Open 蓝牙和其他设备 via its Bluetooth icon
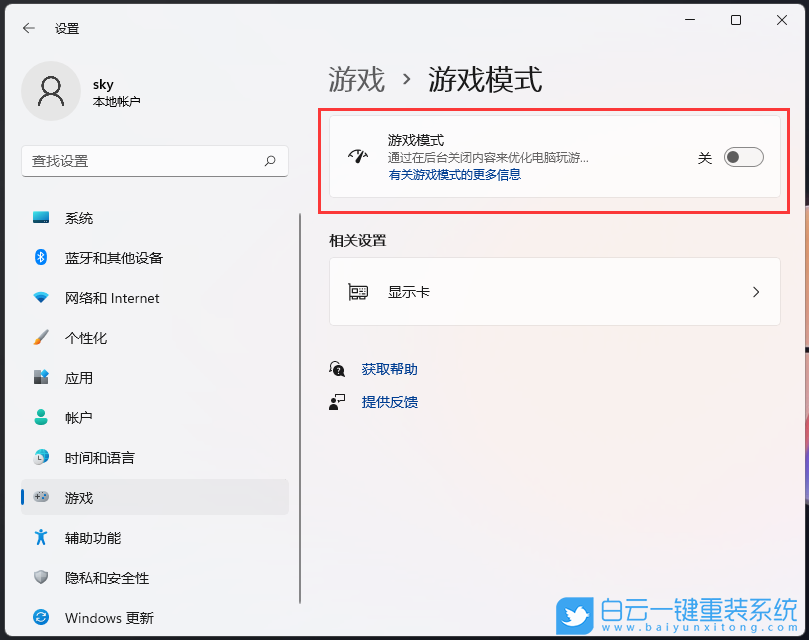Screen dimensions: 809x640 [x=40, y=257]
